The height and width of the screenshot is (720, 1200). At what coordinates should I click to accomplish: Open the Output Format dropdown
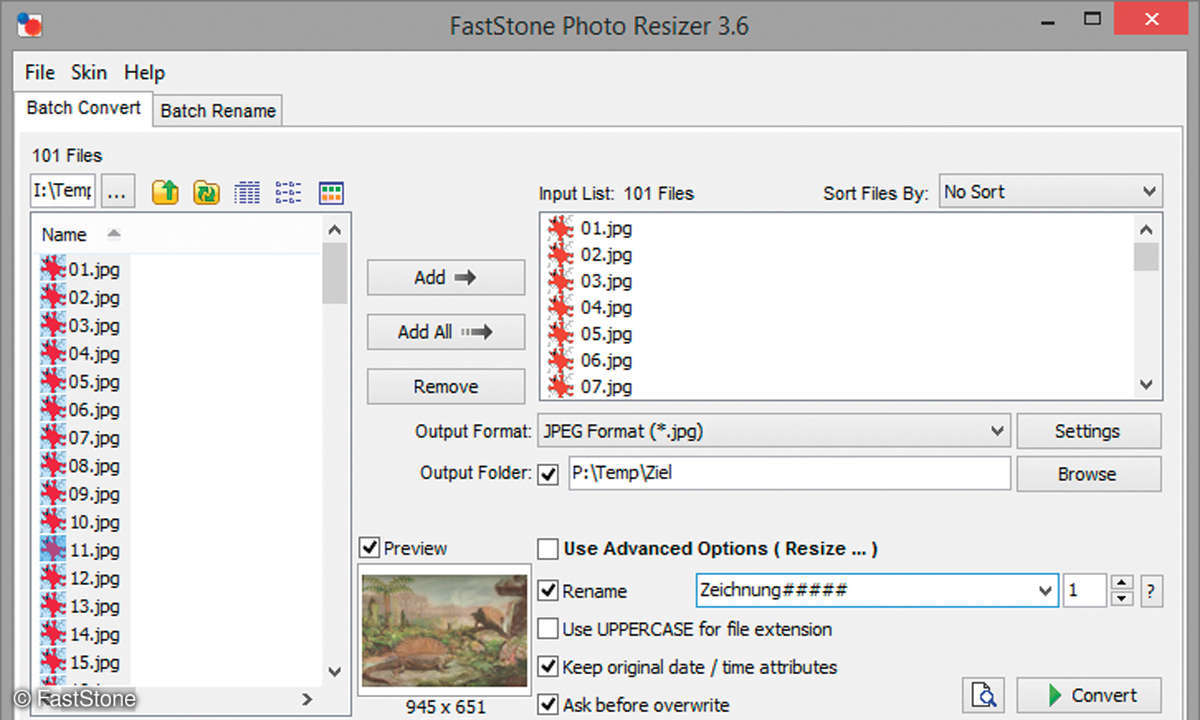pyautogui.click(x=774, y=431)
